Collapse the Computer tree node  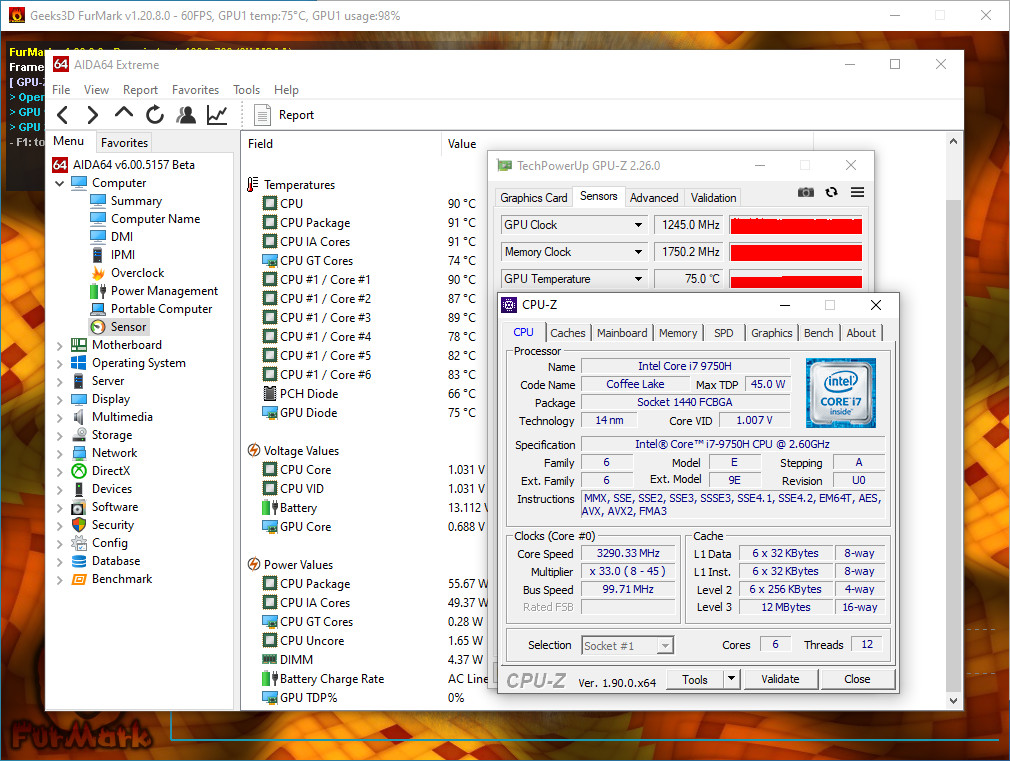point(60,184)
